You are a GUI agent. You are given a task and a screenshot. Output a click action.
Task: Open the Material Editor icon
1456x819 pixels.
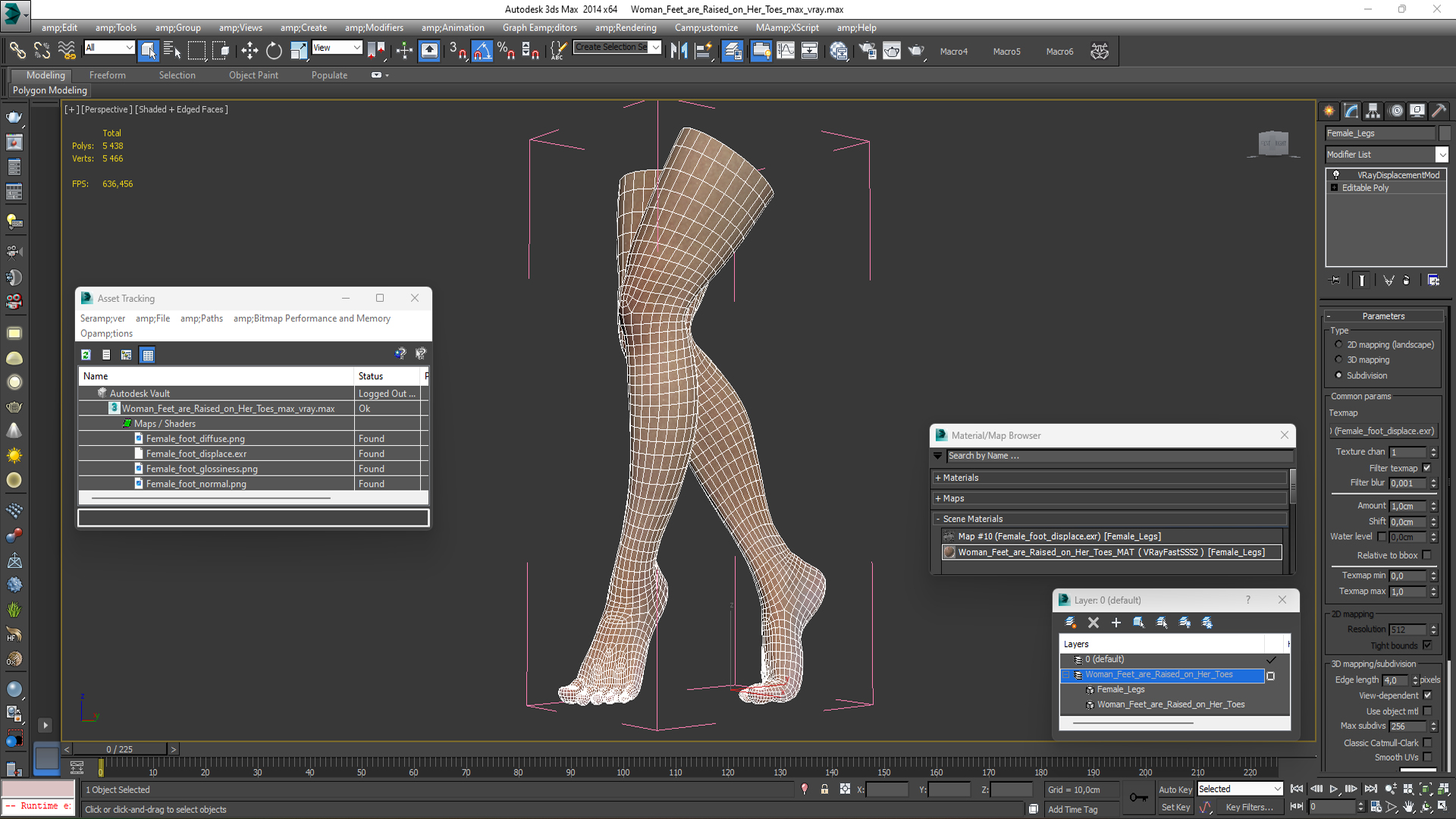[x=839, y=51]
